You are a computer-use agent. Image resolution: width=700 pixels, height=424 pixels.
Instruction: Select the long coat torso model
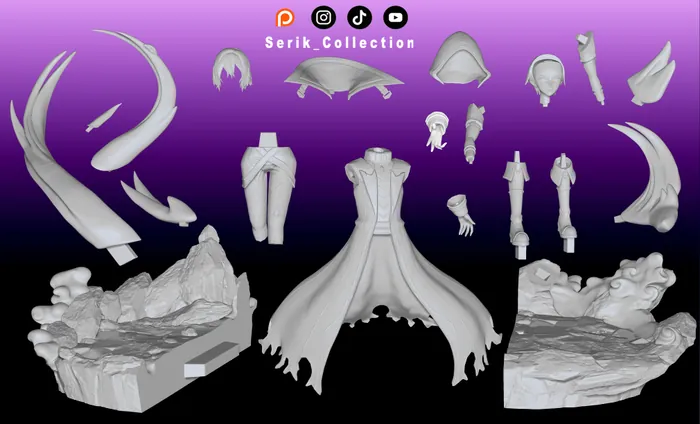(377, 260)
